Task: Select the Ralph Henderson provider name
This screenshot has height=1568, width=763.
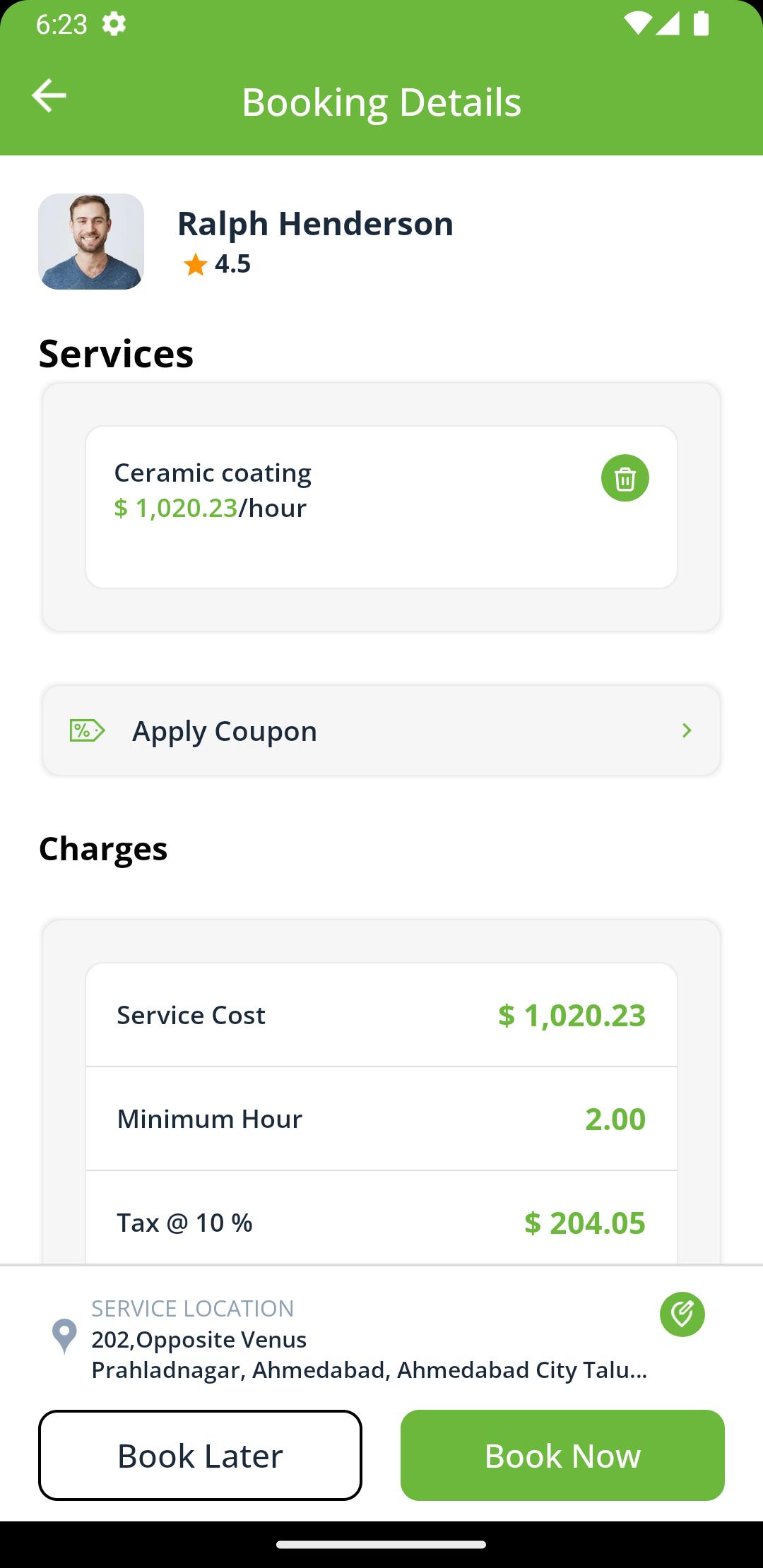Action: pos(315,223)
